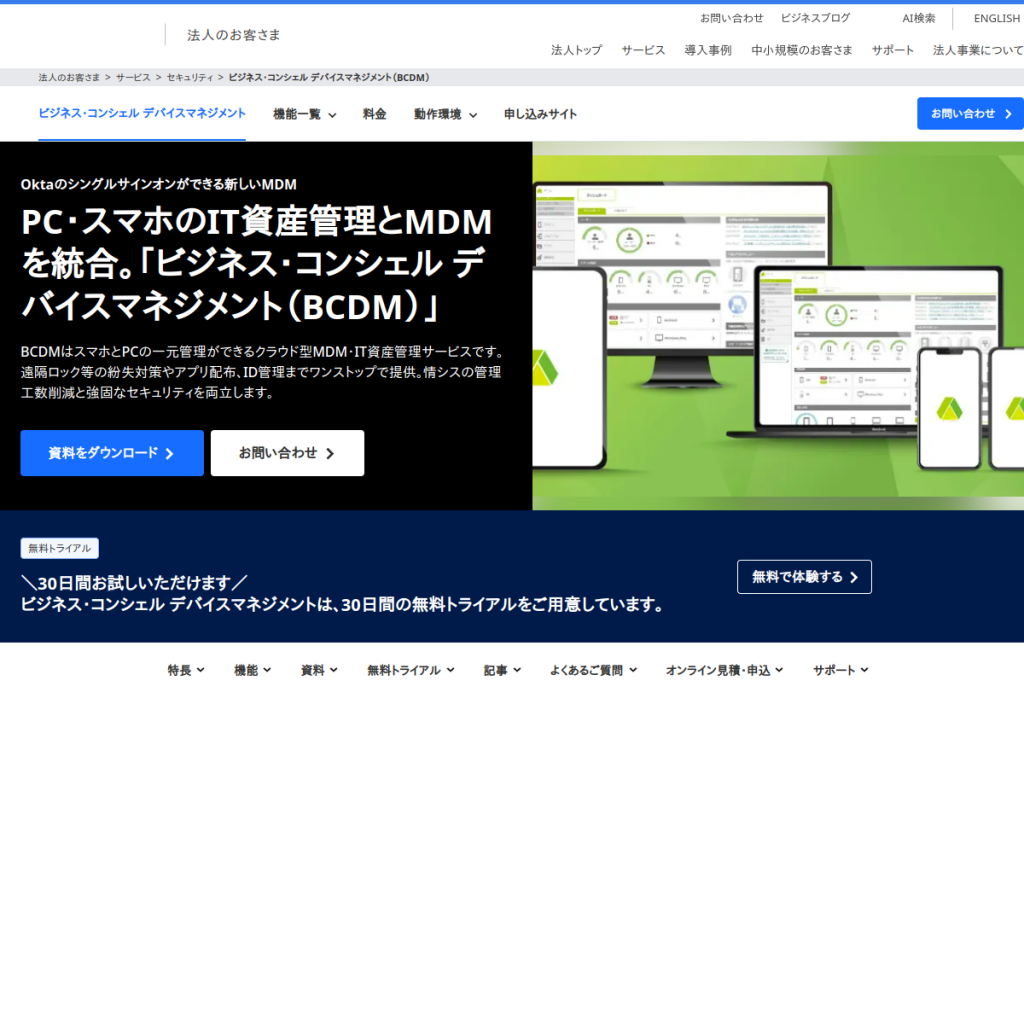This screenshot has width=1024, height=1024.
Task: Click hero image of BCDM devices
Action: click(778, 326)
